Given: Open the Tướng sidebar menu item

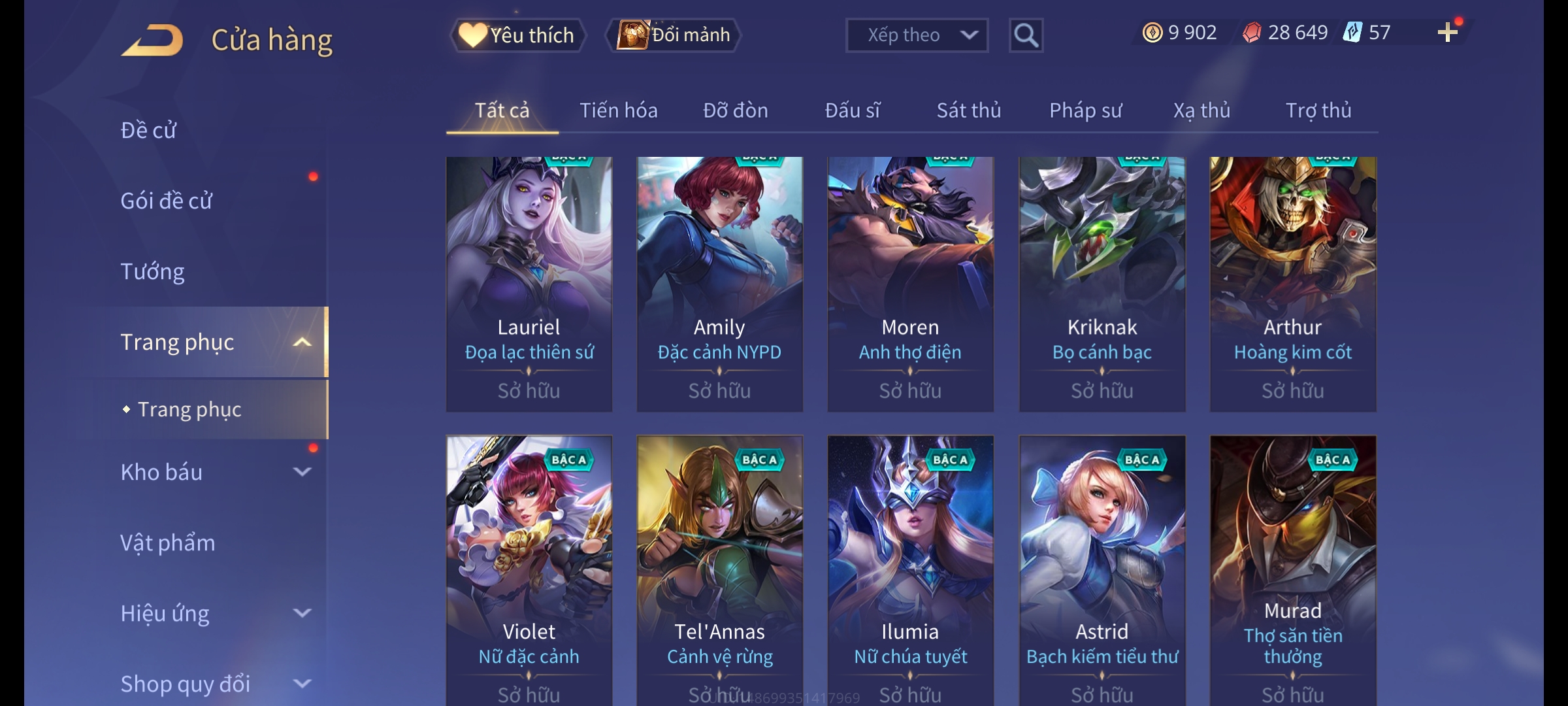Looking at the screenshot, I should tap(152, 271).
